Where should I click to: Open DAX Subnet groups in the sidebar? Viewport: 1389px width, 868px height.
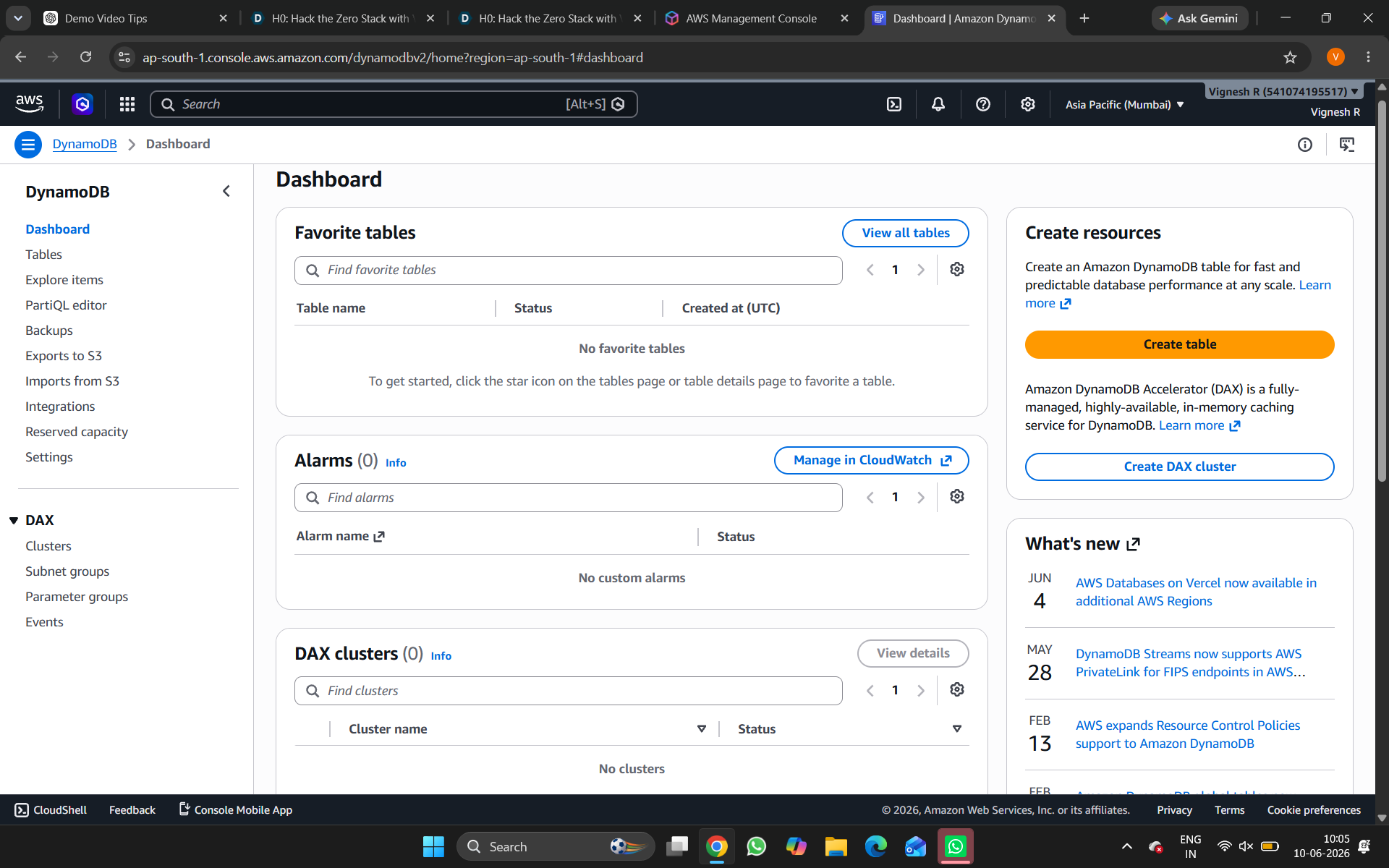pyautogui.click(x=67, y=571)
